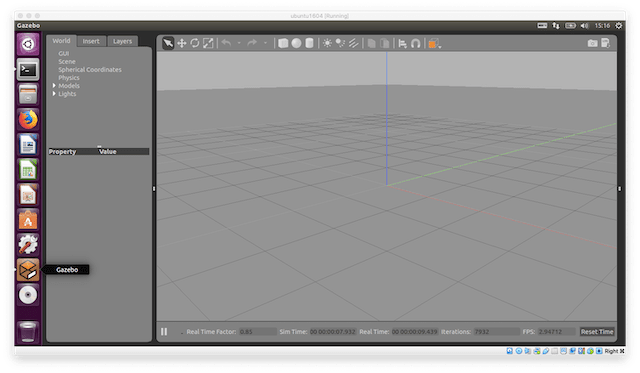Select the rotate mode tool

coord(195,43)
